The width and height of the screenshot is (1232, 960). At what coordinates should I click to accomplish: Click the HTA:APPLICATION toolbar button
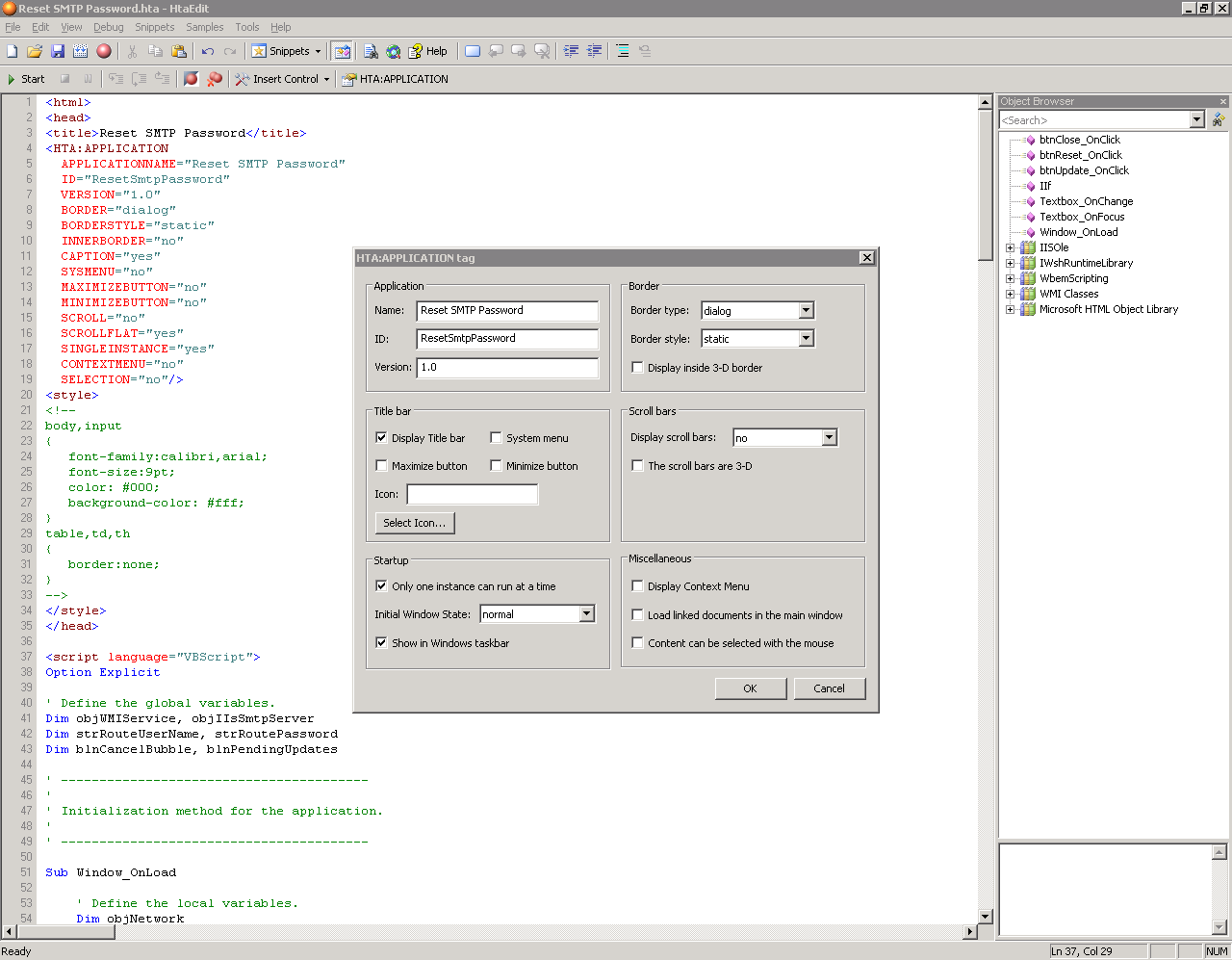(x=395, y=79)
